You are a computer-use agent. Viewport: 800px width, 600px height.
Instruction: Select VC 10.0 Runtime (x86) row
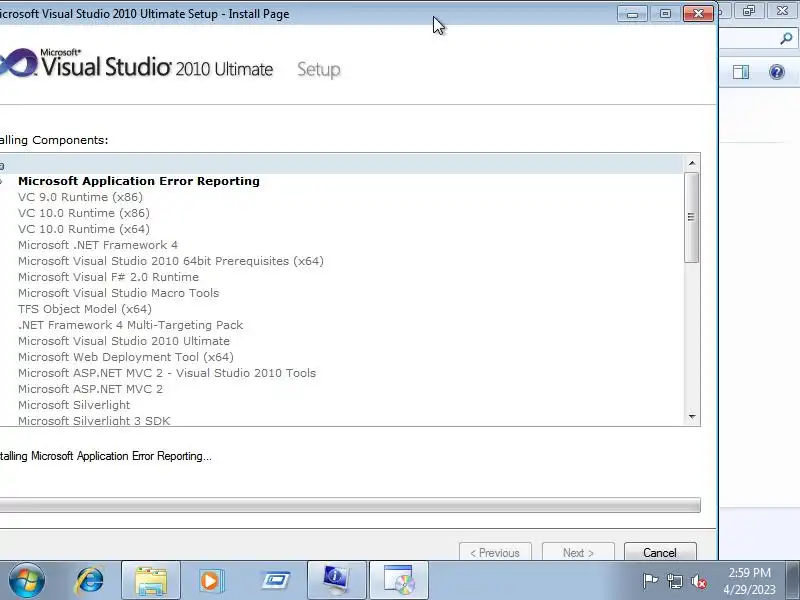(84, 213)
